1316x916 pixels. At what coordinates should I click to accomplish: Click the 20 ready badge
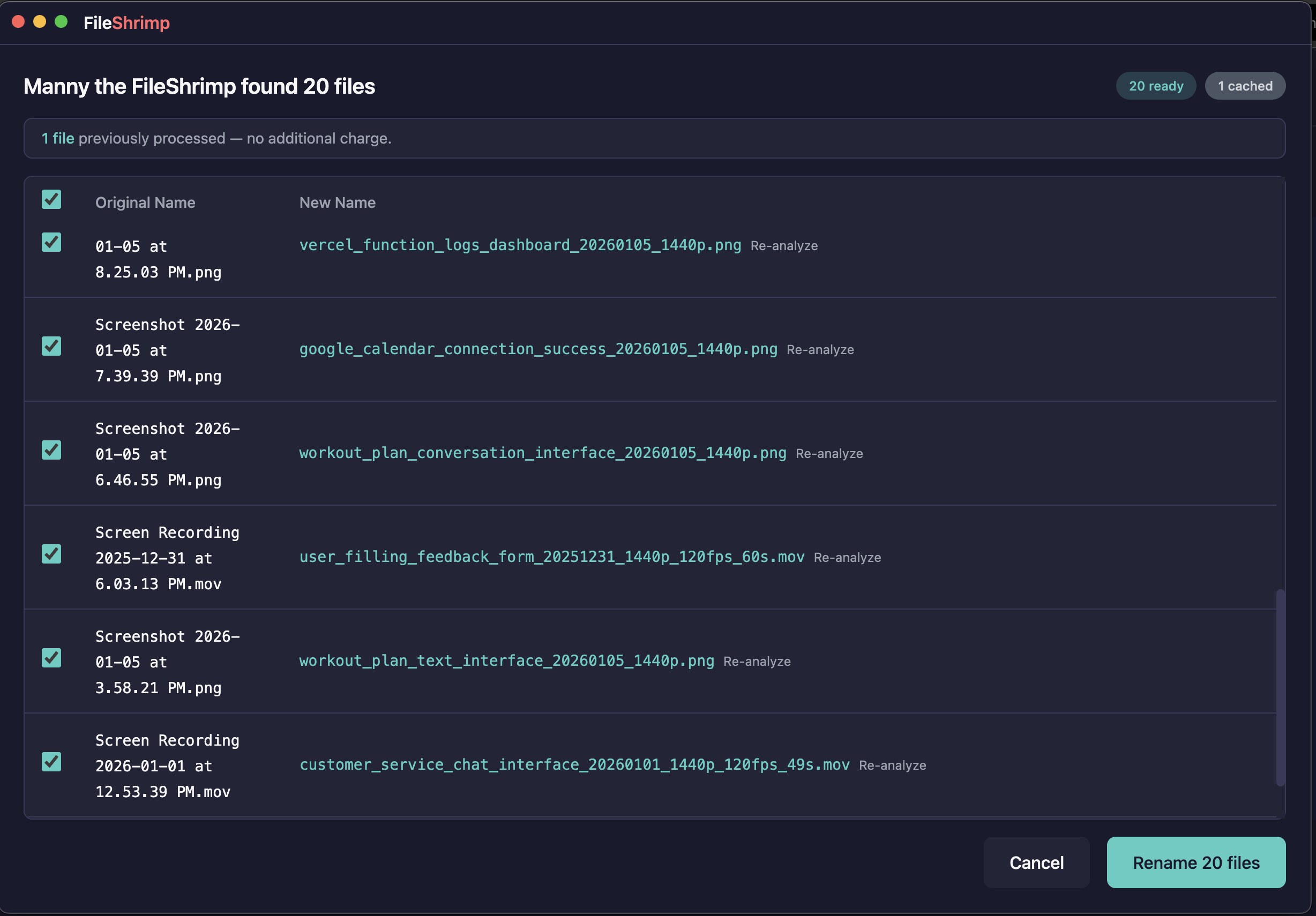1155,86
